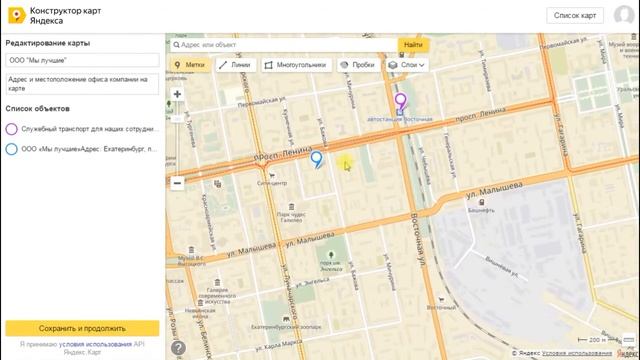This screenshot has width=640, height=360.
Task: Click the Екатеринбургский зоопарк icon
Action: click(286, 319)
